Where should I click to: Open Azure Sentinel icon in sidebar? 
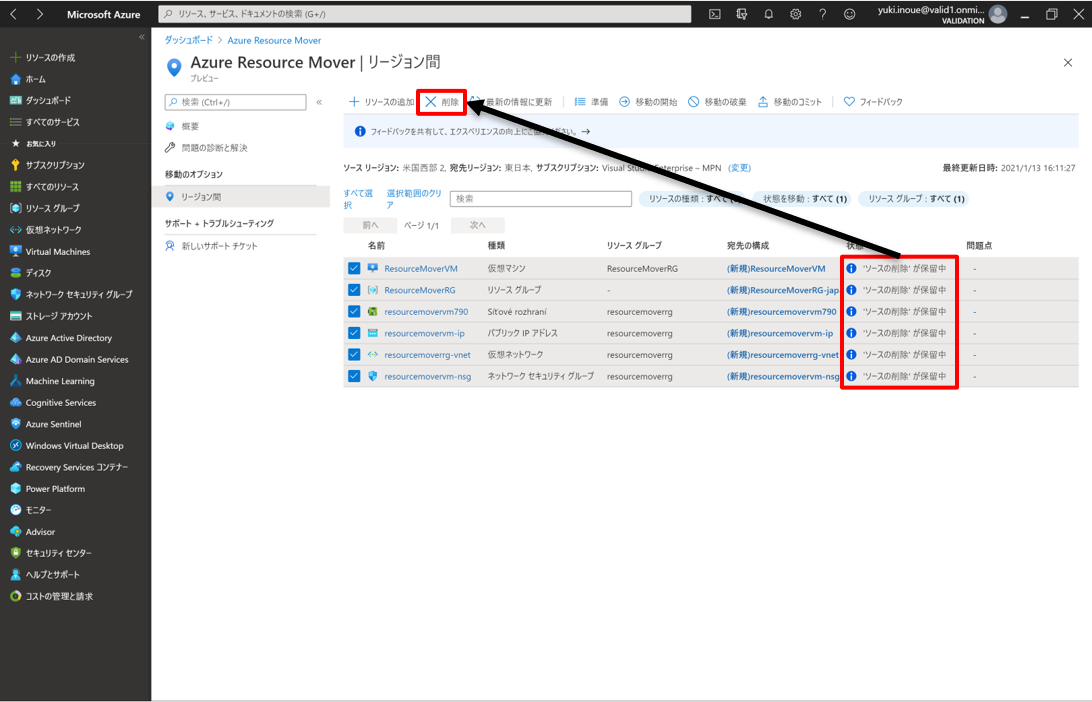pyautogui.click(x=15, y=424)
